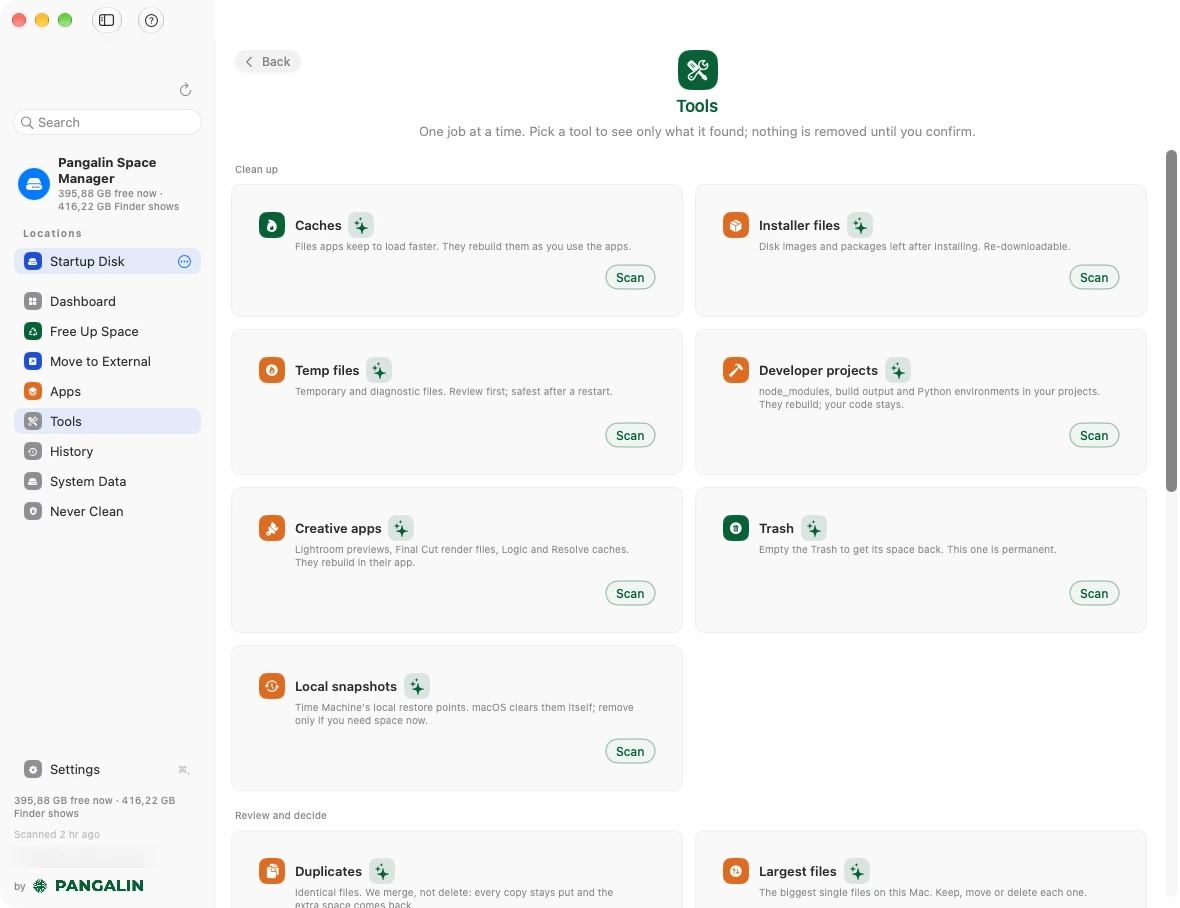The image size is (1180, 908).
Task: Open Never Clean list
Action: pyautogui.click(x=107, y=512)
